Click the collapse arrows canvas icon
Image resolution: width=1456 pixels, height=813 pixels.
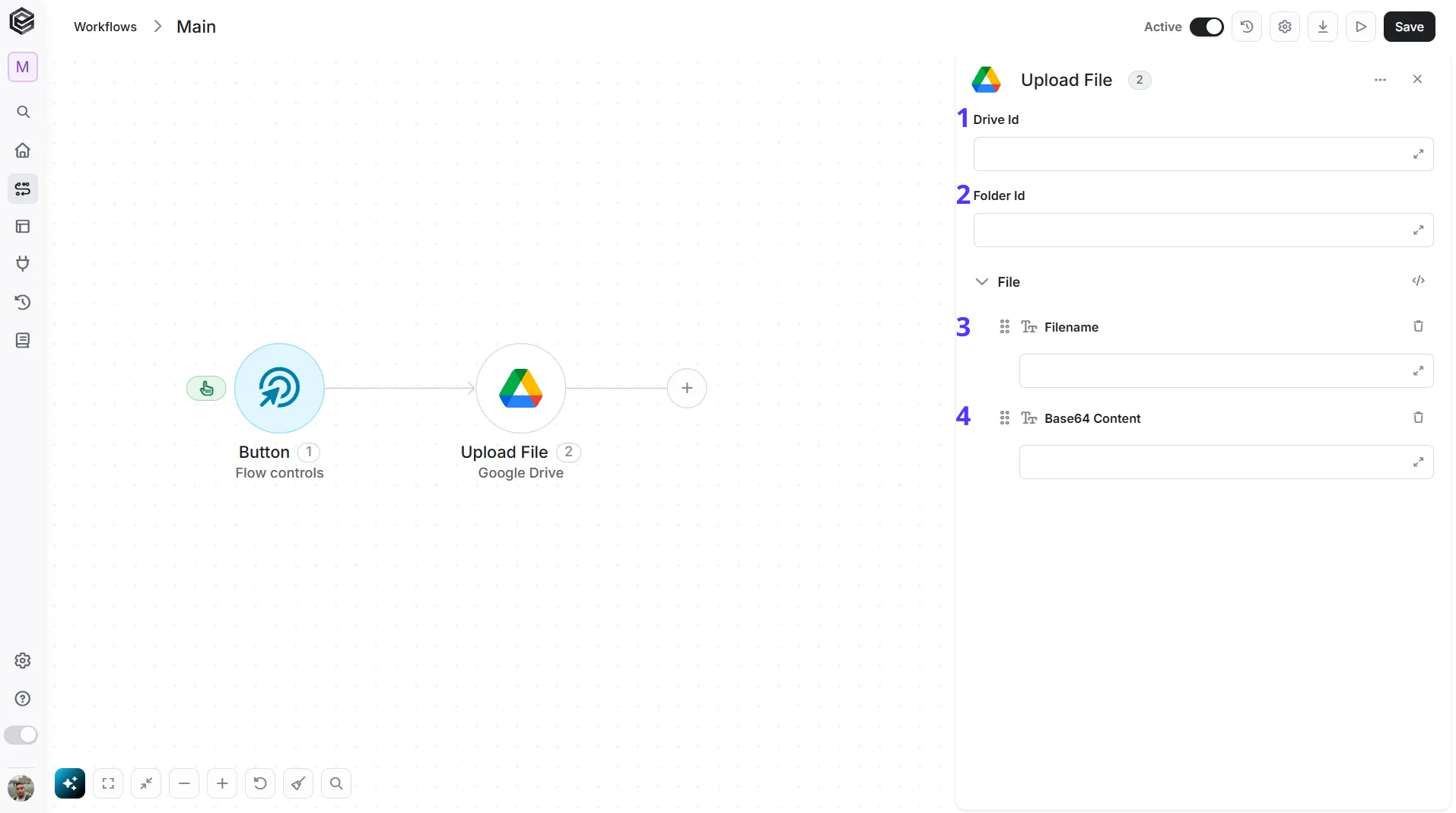point(146,783)
